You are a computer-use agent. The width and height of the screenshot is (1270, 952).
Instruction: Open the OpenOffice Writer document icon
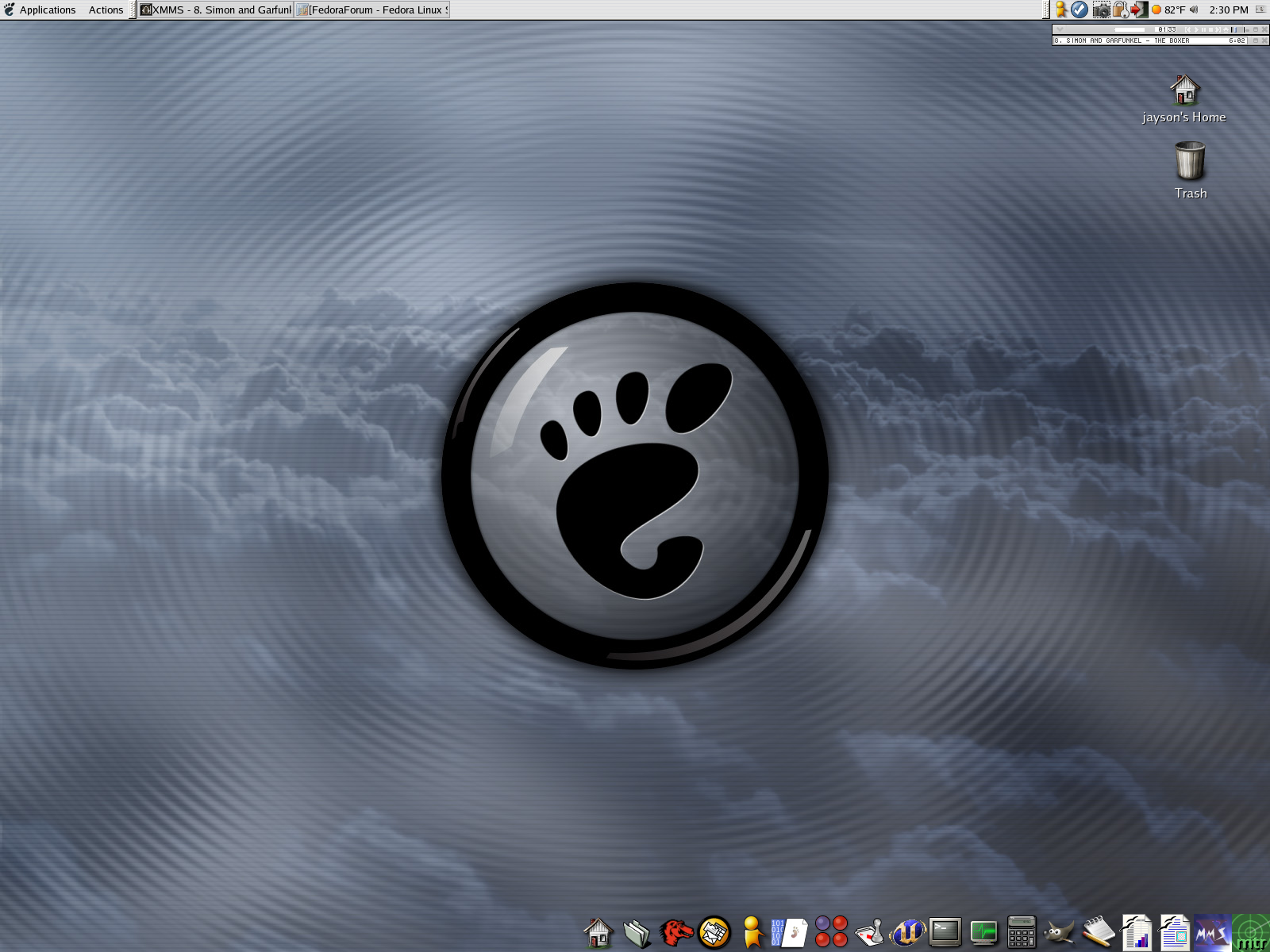(x=1174, y=932)
